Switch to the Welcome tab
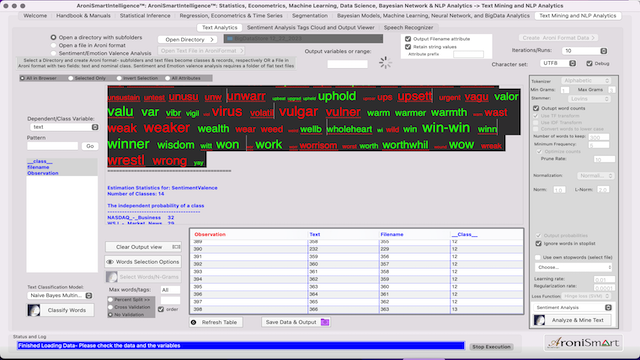 [x=35, y=16]
